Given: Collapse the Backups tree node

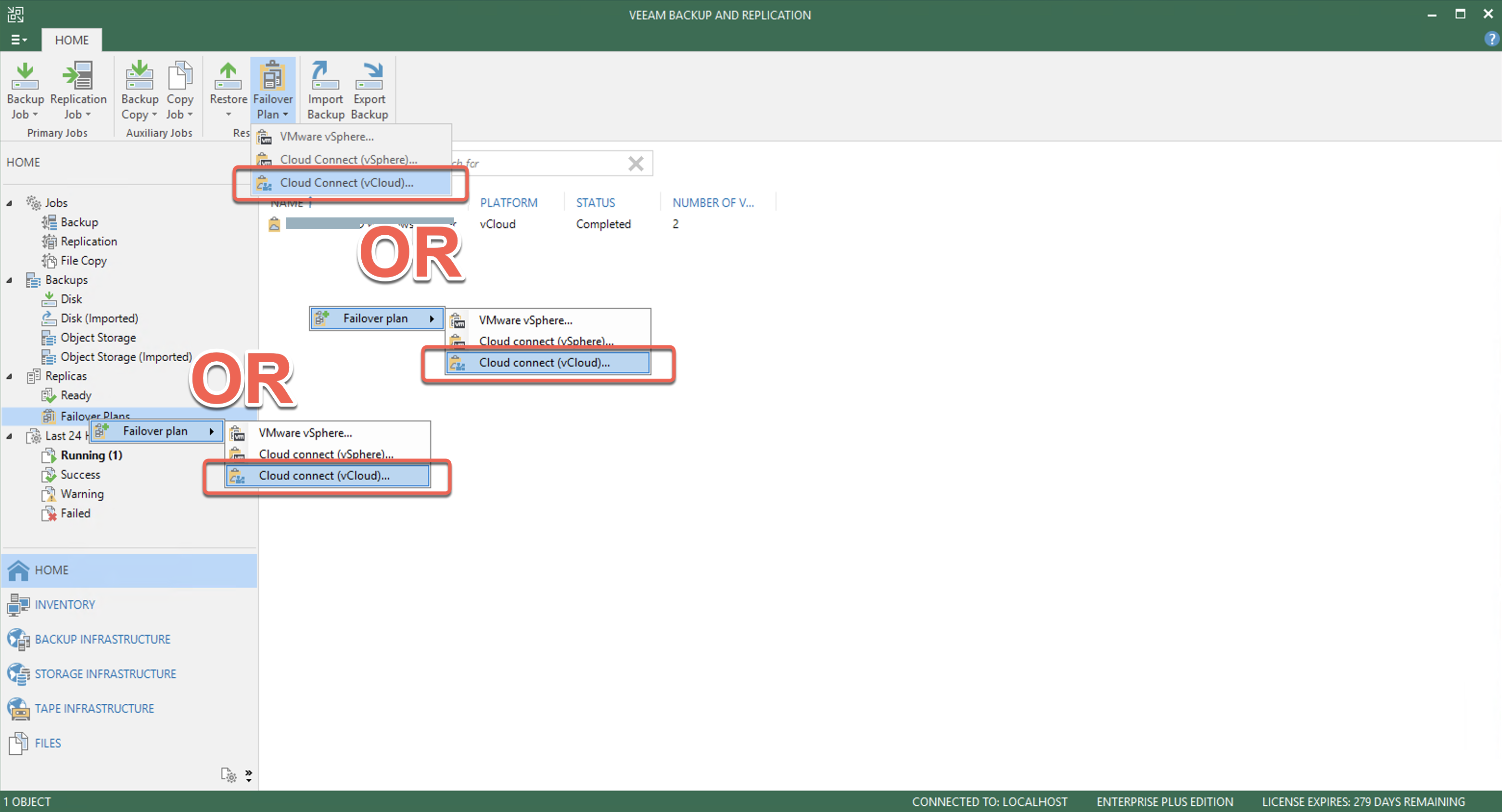Looking at the screenshot, I should point(9,280).
